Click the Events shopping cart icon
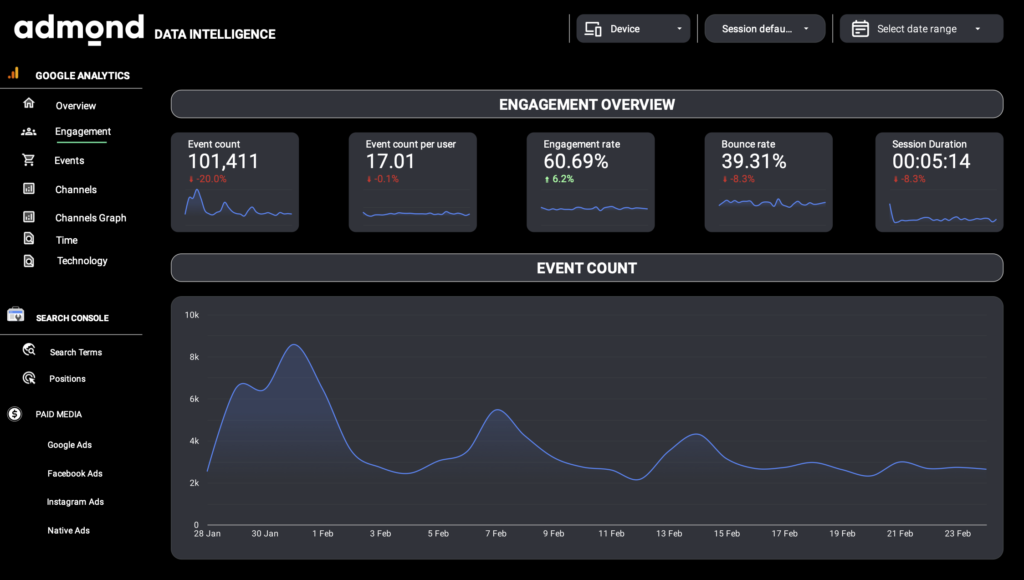Screen dimensions: 1024x580 coord(29,160)
